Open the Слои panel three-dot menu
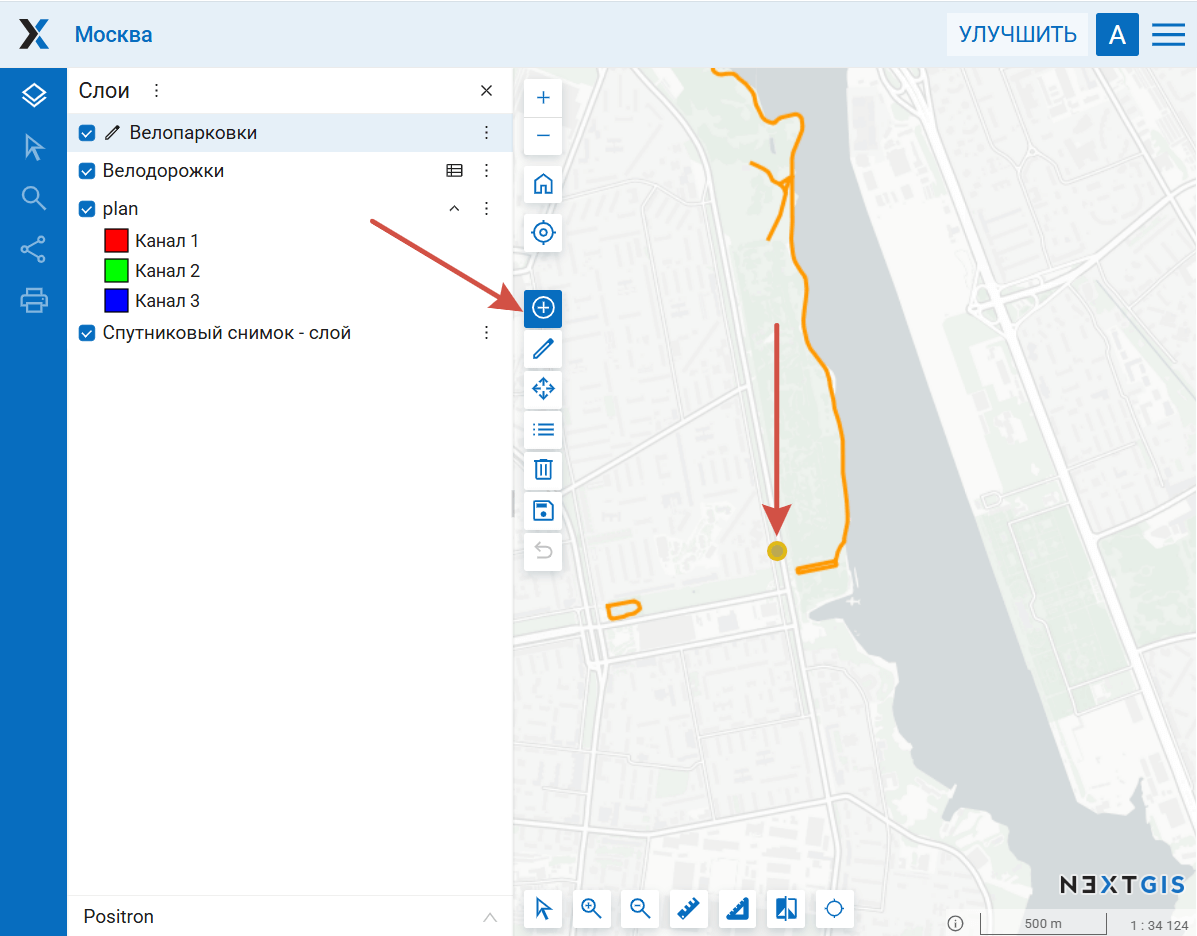 coord(156,91)
